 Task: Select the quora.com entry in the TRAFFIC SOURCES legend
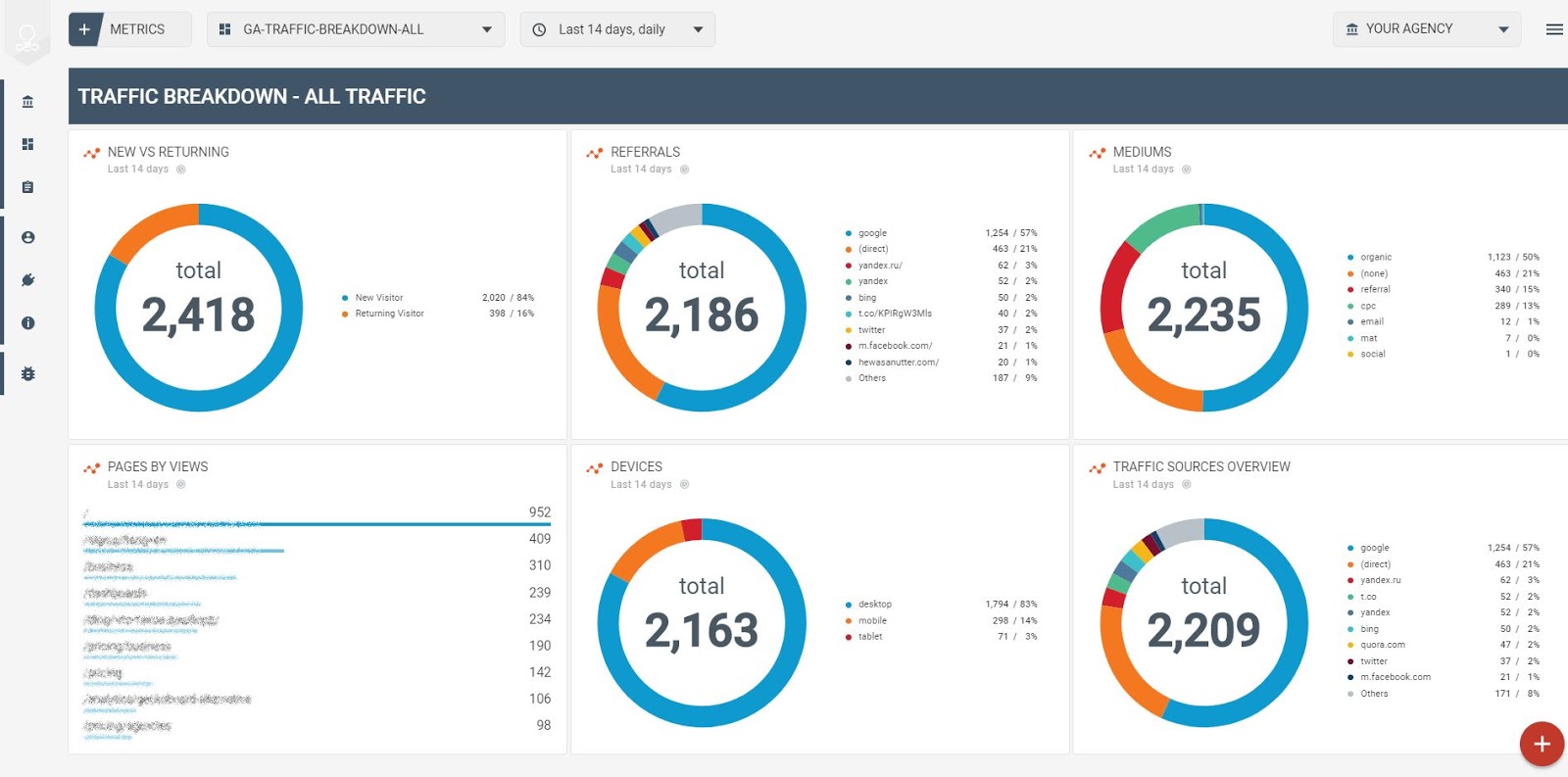(x=1383, y=645)
